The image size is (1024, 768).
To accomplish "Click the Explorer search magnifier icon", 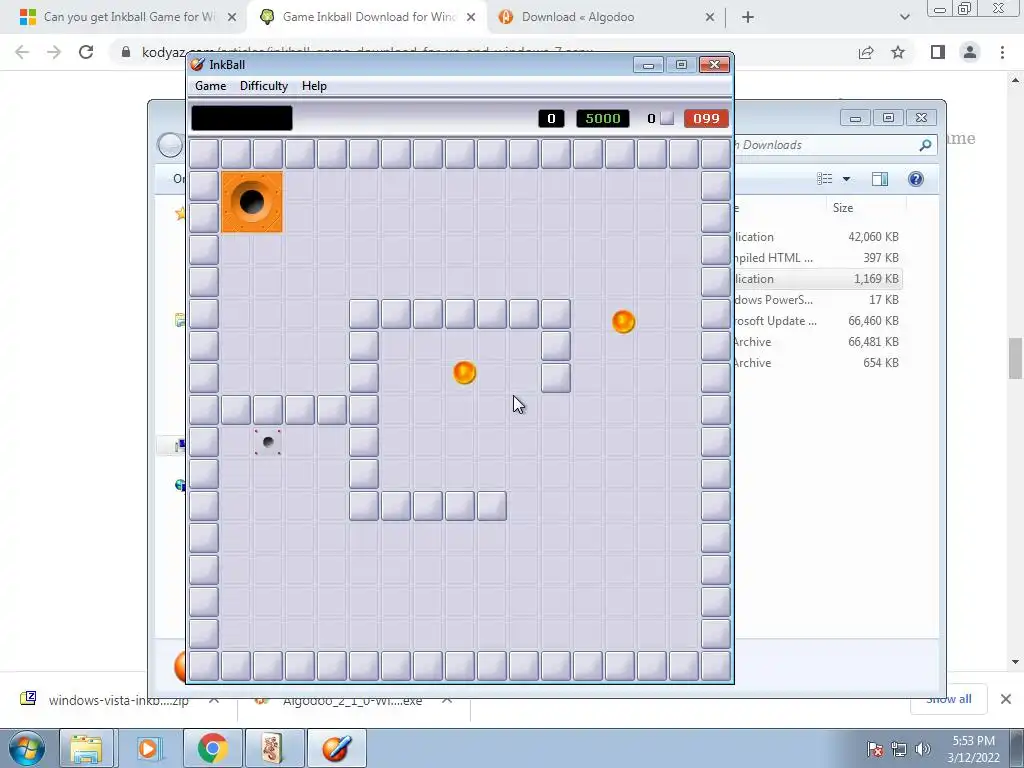I will coord(925,145).
